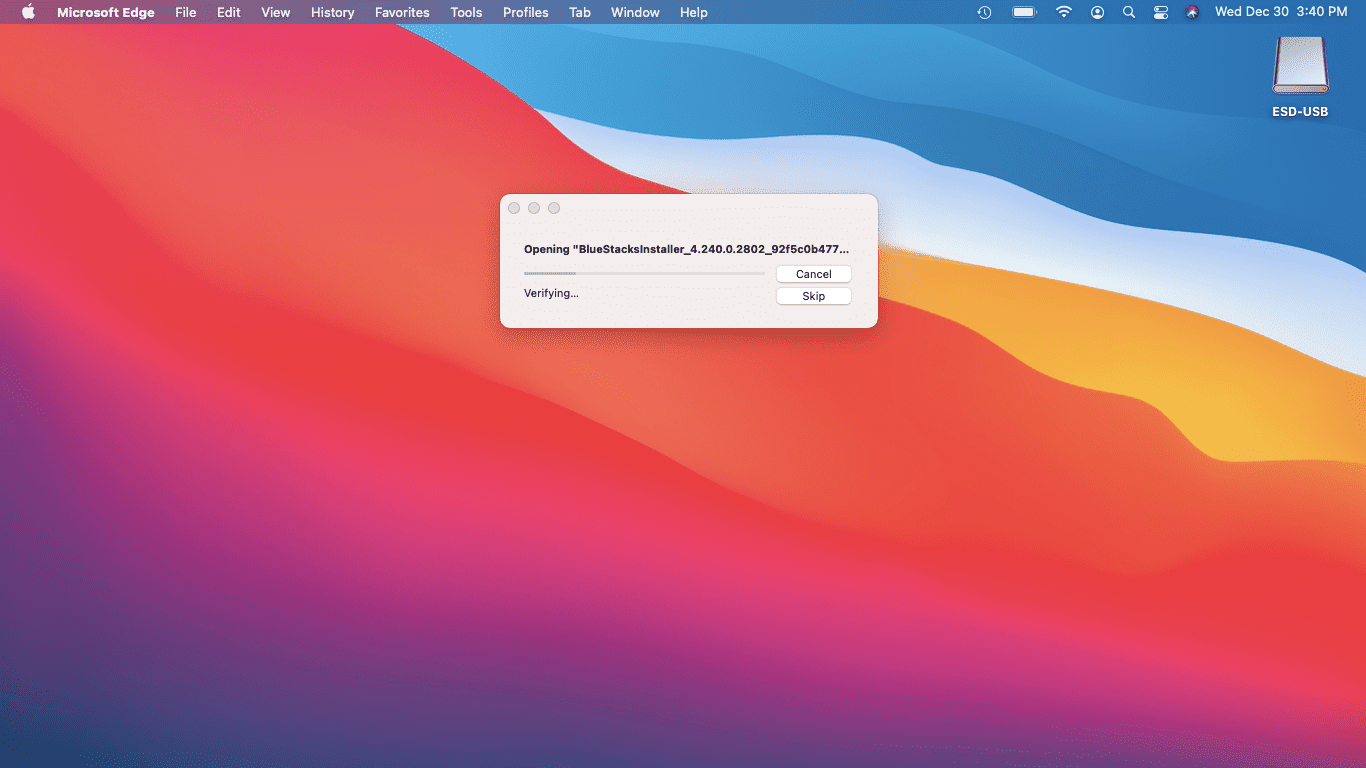
Task: Click the Siri icon
Action: coord(1192,12)
